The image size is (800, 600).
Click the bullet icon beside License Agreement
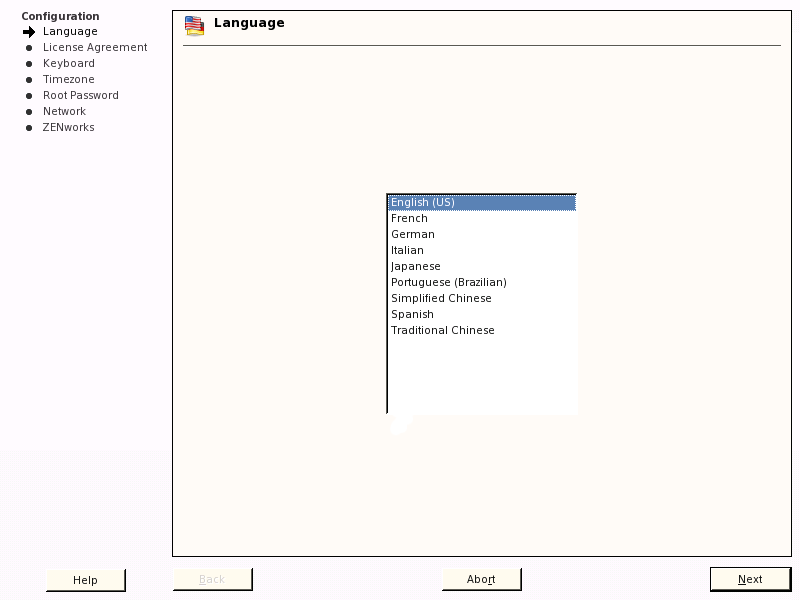pyautogui.click(x=28, y=47)
